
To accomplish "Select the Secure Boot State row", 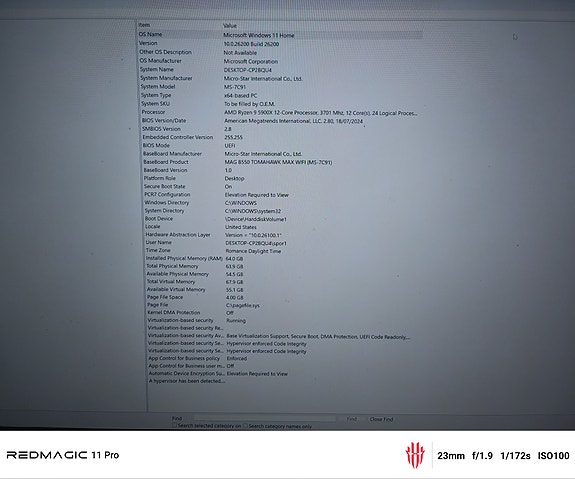I will [188, 186].
